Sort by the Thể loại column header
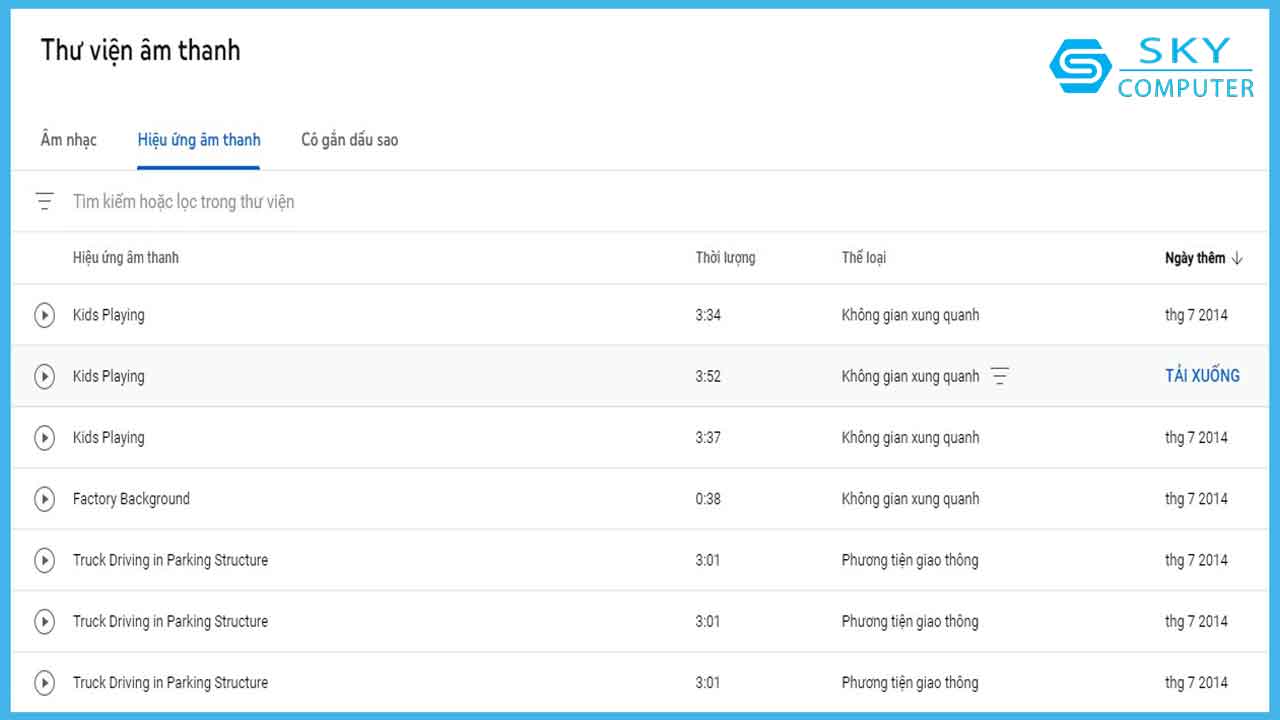 [864, 258]
